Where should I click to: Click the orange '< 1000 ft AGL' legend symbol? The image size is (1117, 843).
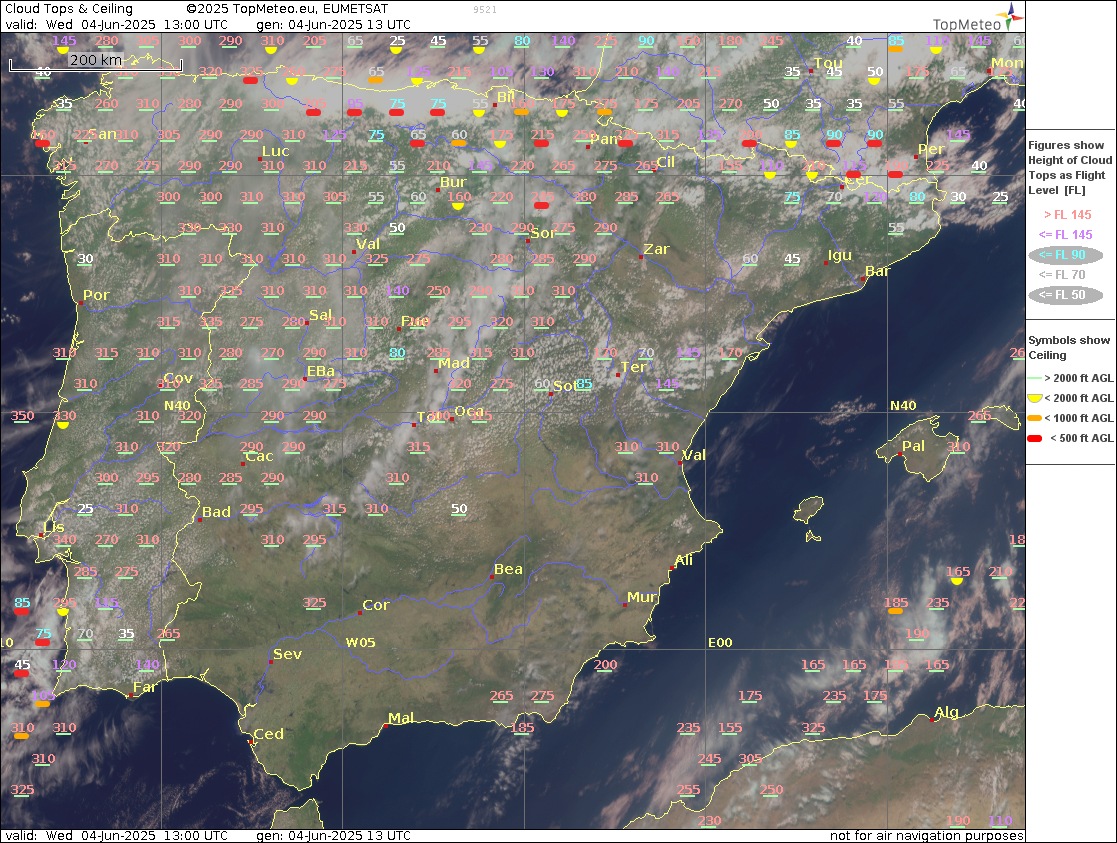[1034, 418]
